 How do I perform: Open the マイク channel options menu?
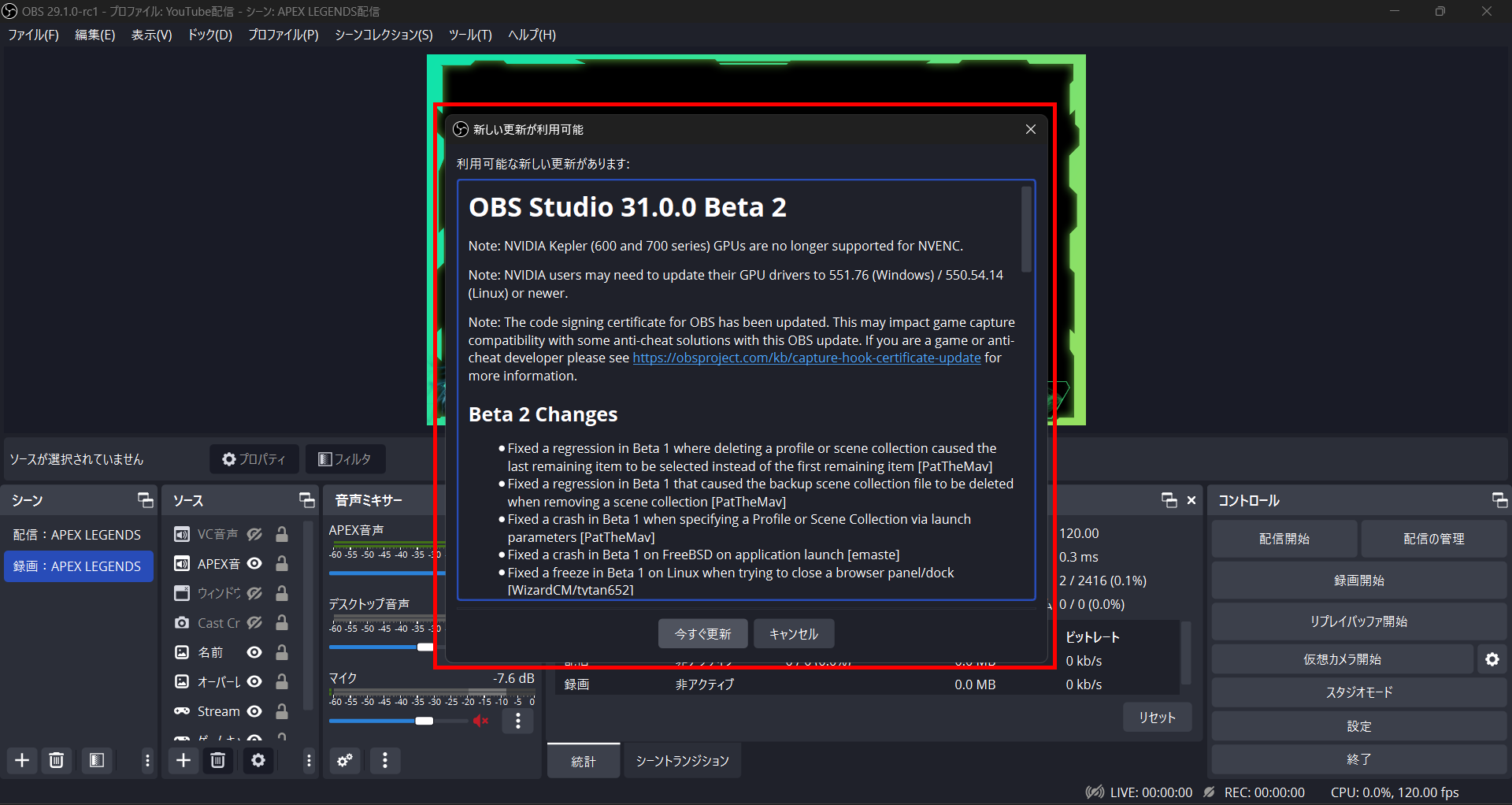(518, 721)
